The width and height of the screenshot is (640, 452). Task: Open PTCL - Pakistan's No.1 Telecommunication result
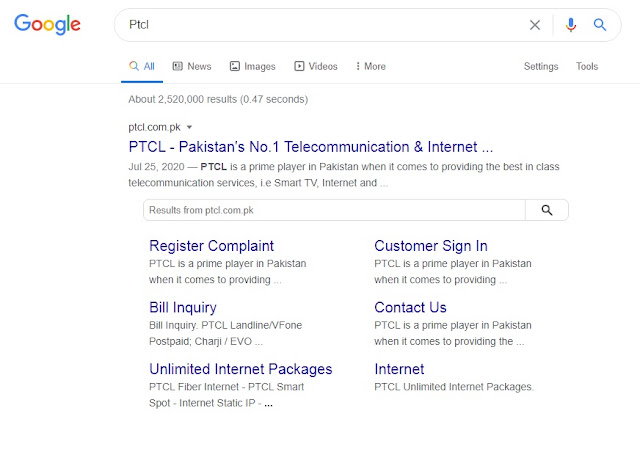click(311, 147)
